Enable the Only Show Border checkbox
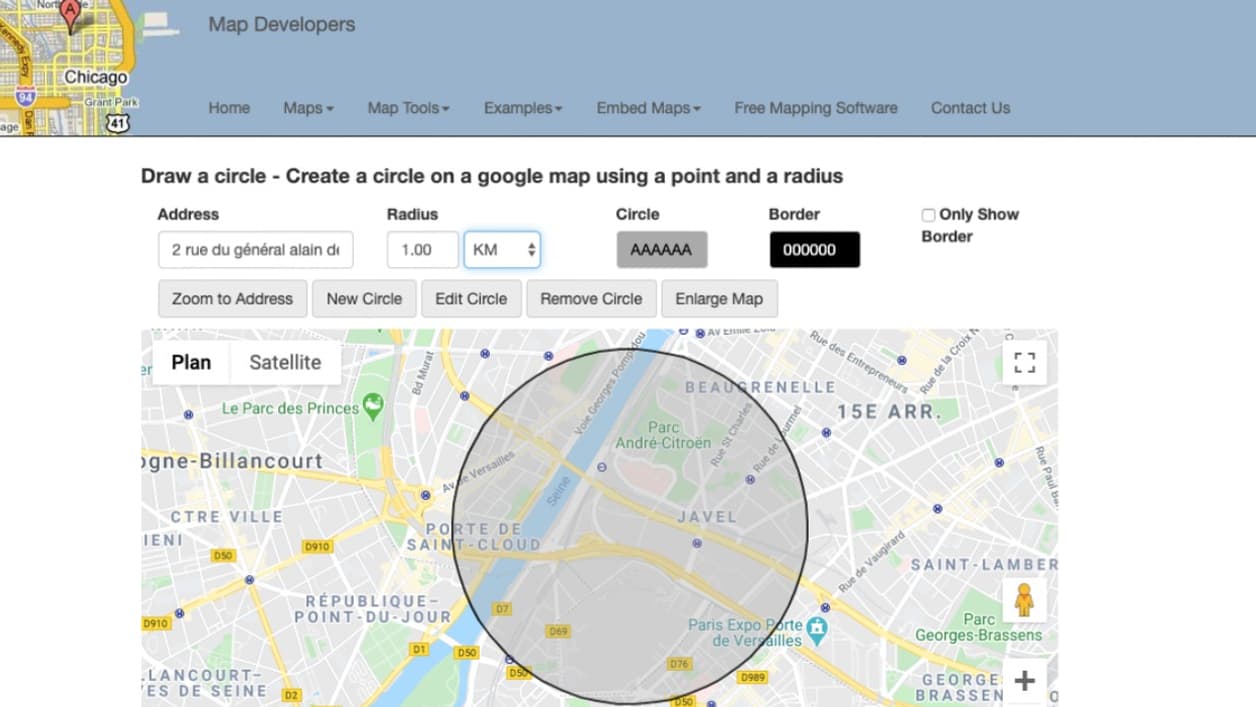 click(928, 215)
